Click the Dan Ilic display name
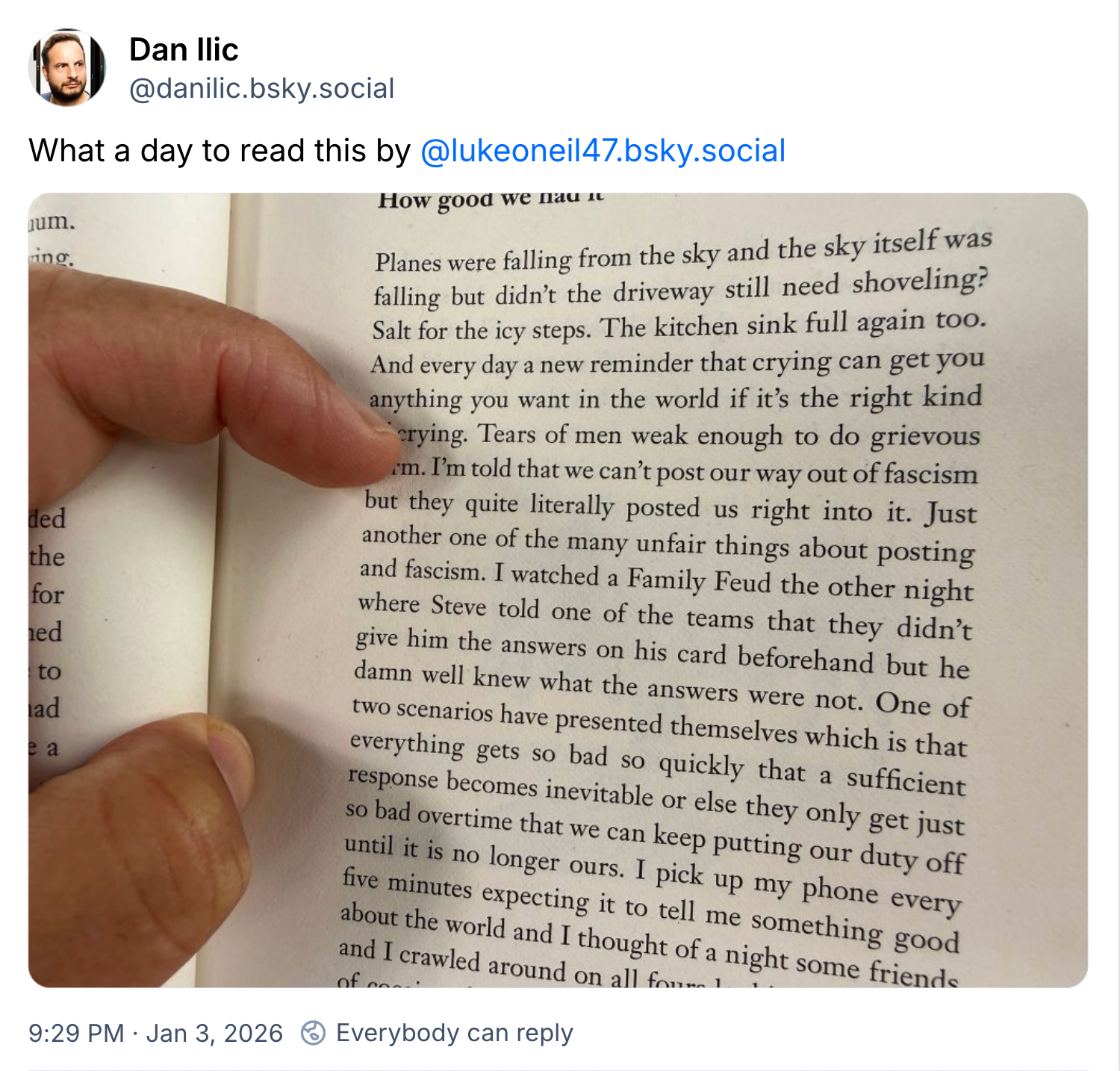Image resolution: width=1120 pixels, height=1071 pixels. (x=184, y=49)
